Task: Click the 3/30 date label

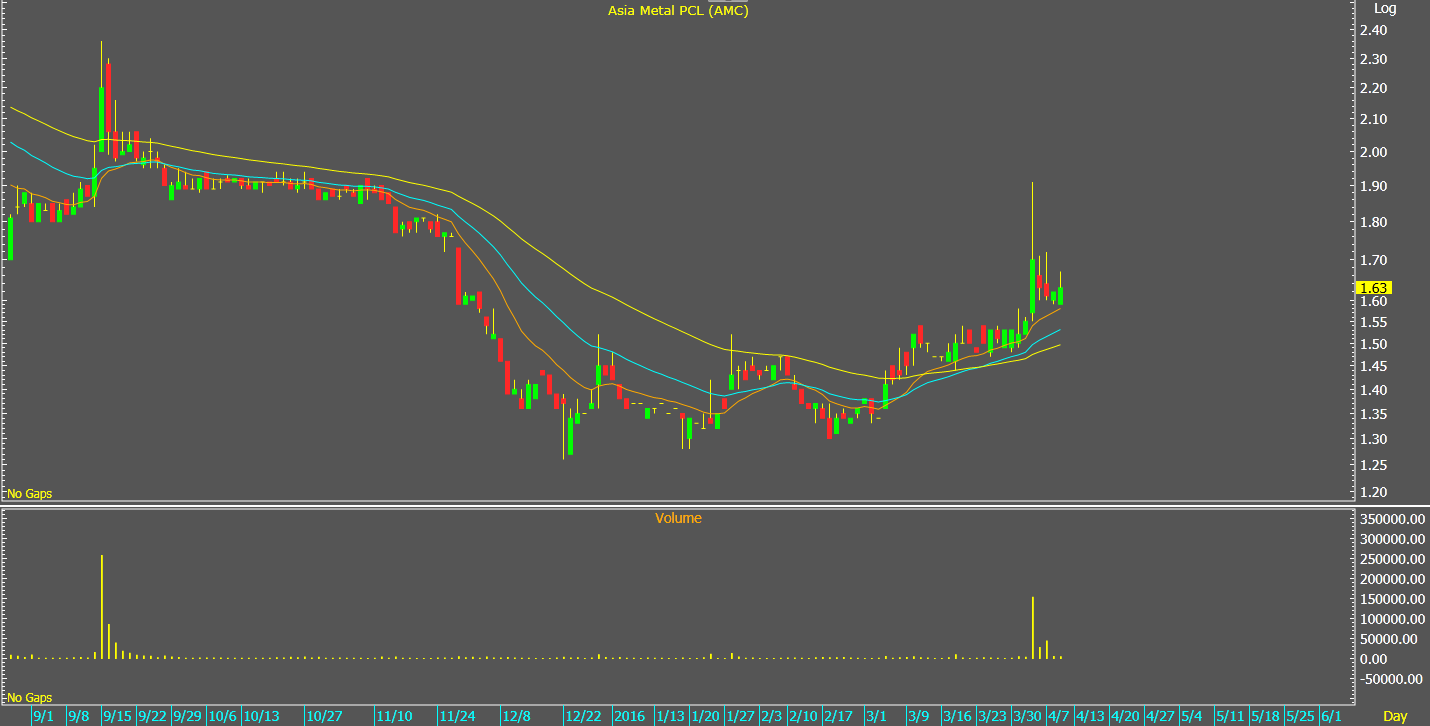Action: pos(1027,717)
